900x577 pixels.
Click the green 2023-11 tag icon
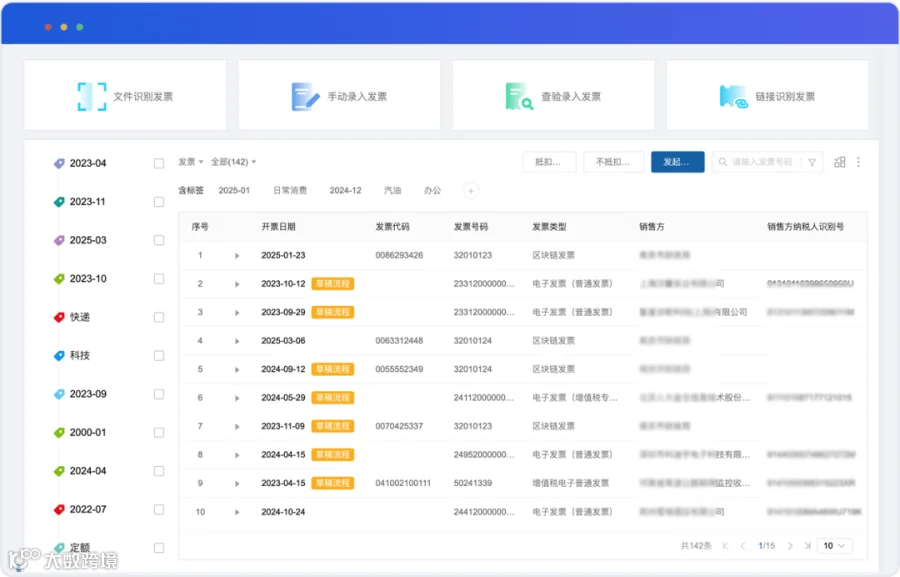pos(59,202)
